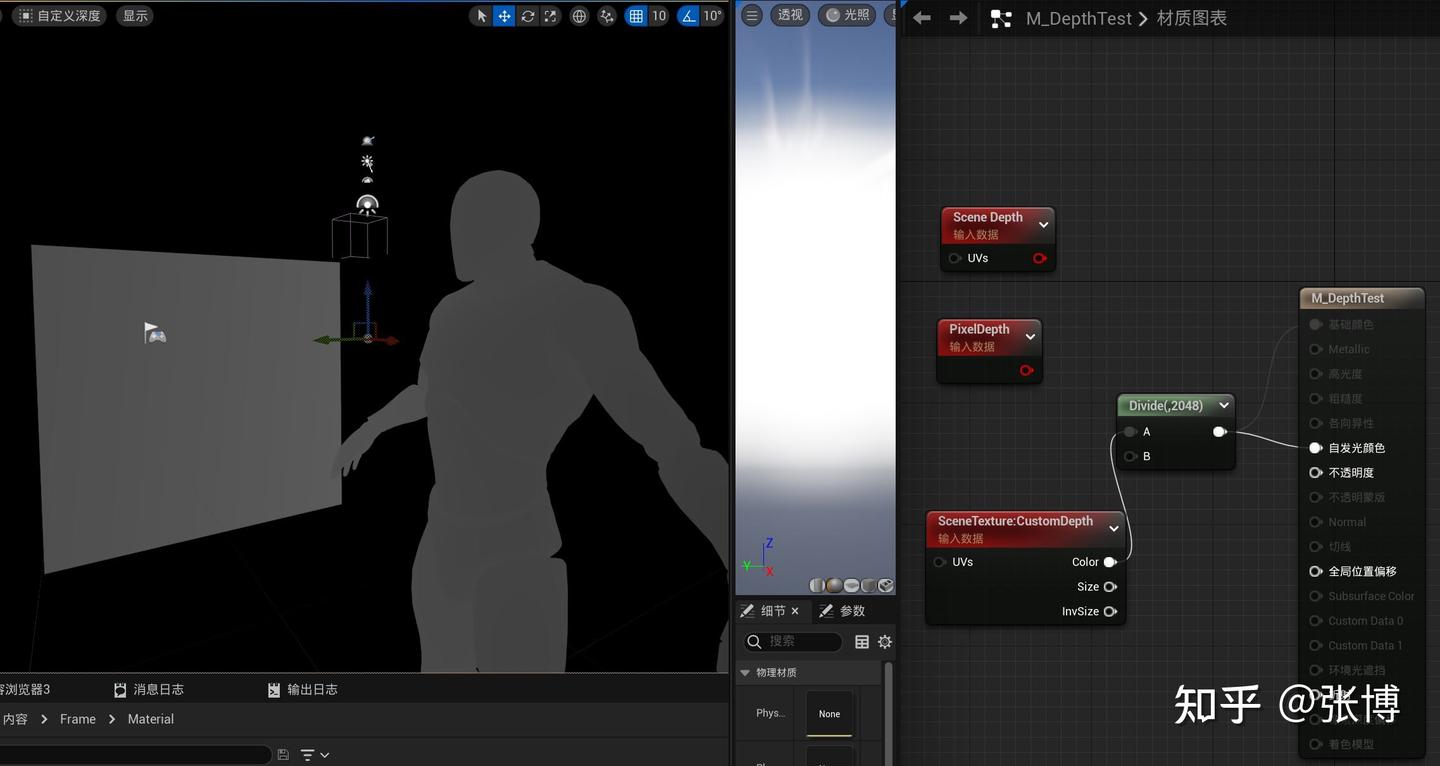Activate the scale transform tool
This screenshot has height=766, width=1440.
click(x=550, y=16)
